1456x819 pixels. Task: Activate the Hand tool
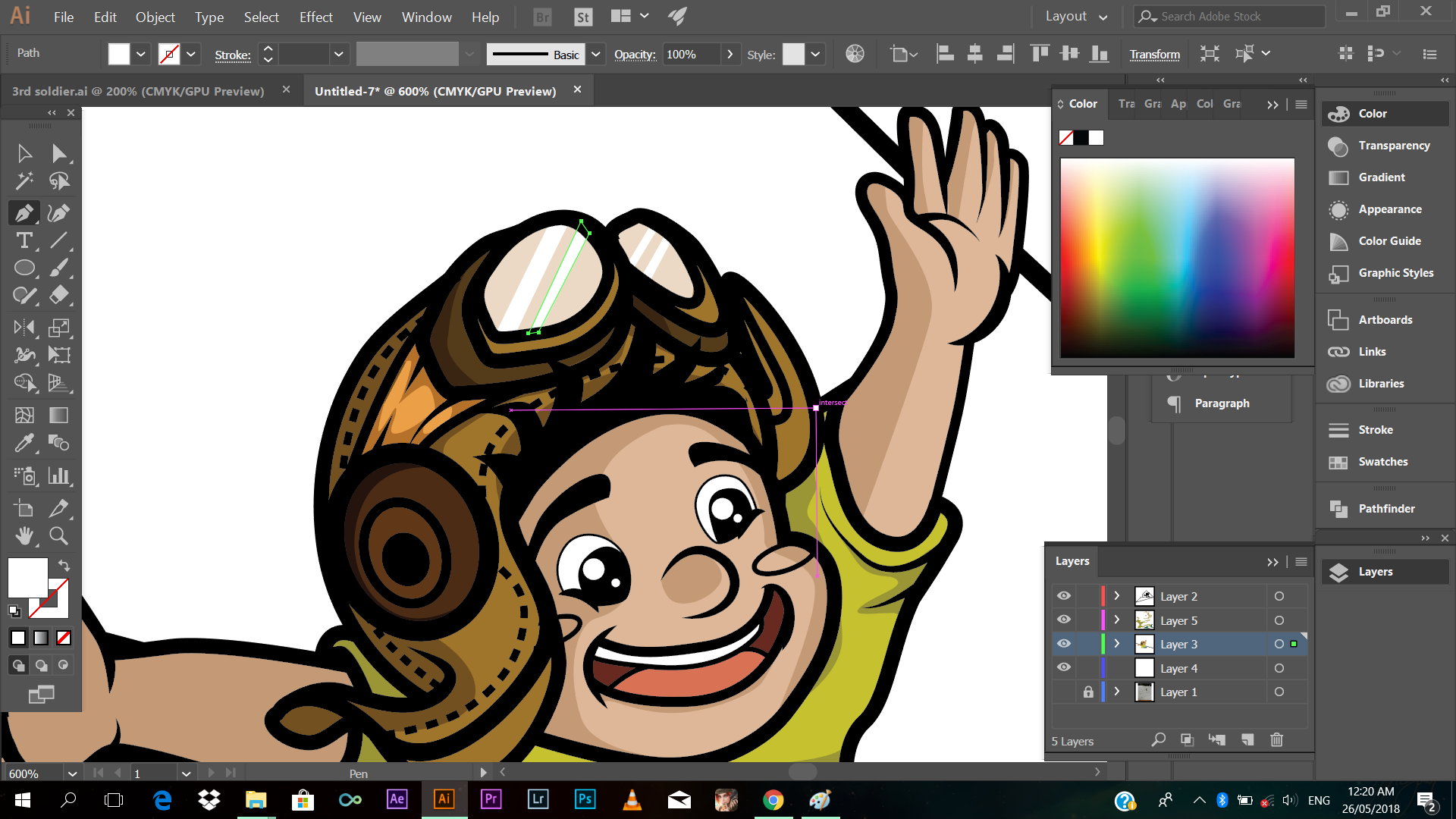(24, 535)
